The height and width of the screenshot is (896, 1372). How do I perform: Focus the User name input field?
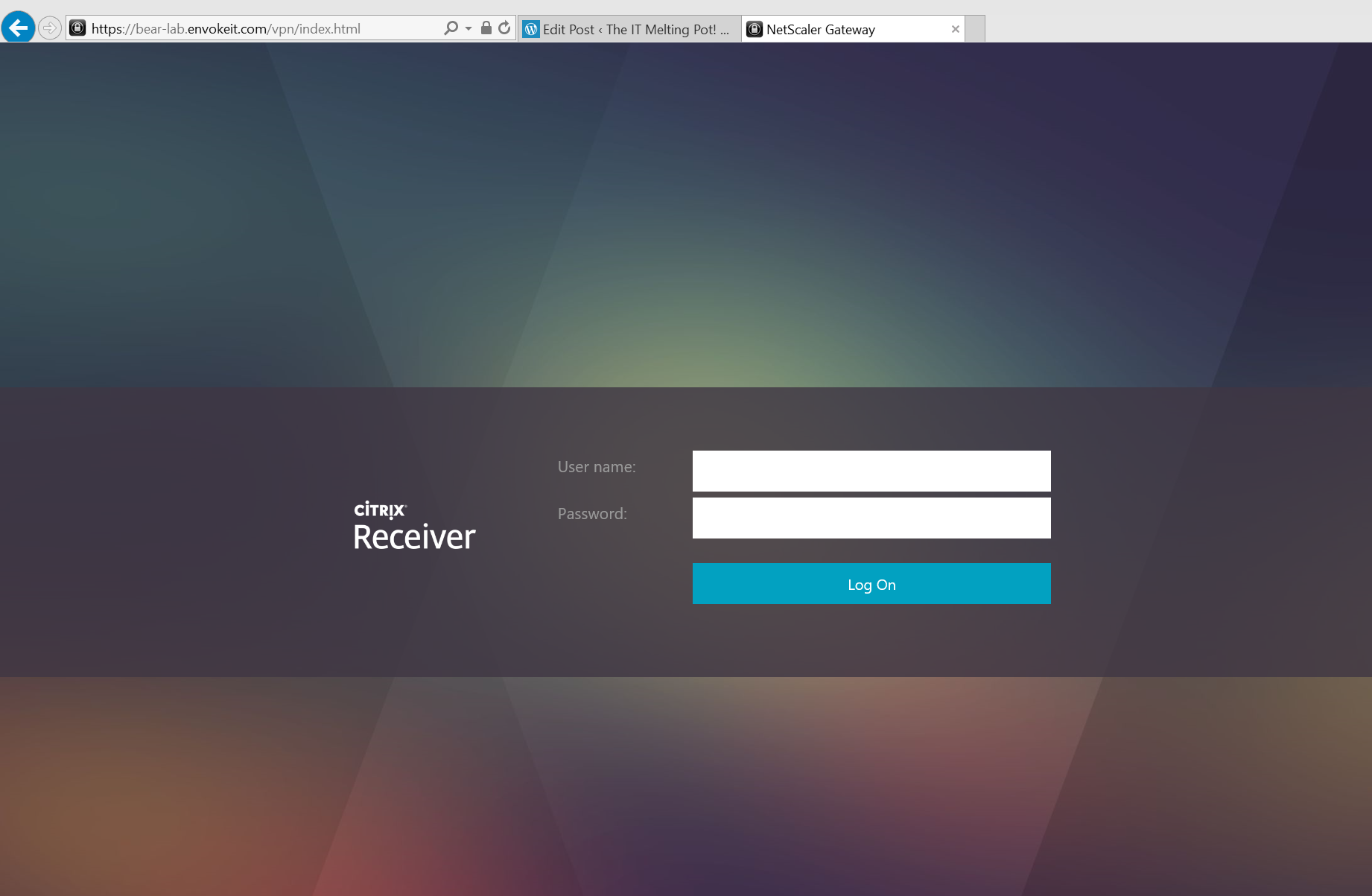[x=871, y=471]
